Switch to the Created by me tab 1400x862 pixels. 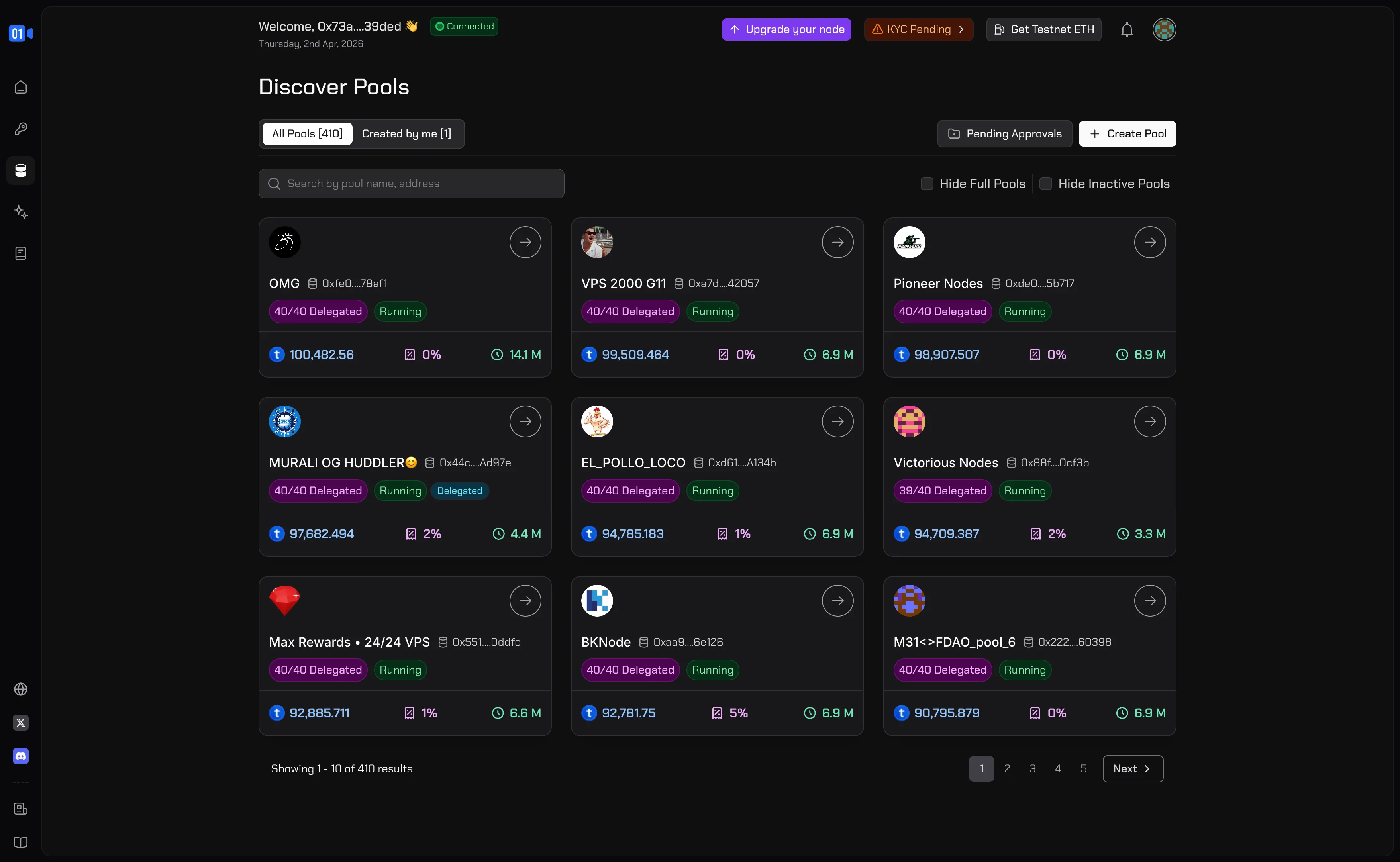406,133
